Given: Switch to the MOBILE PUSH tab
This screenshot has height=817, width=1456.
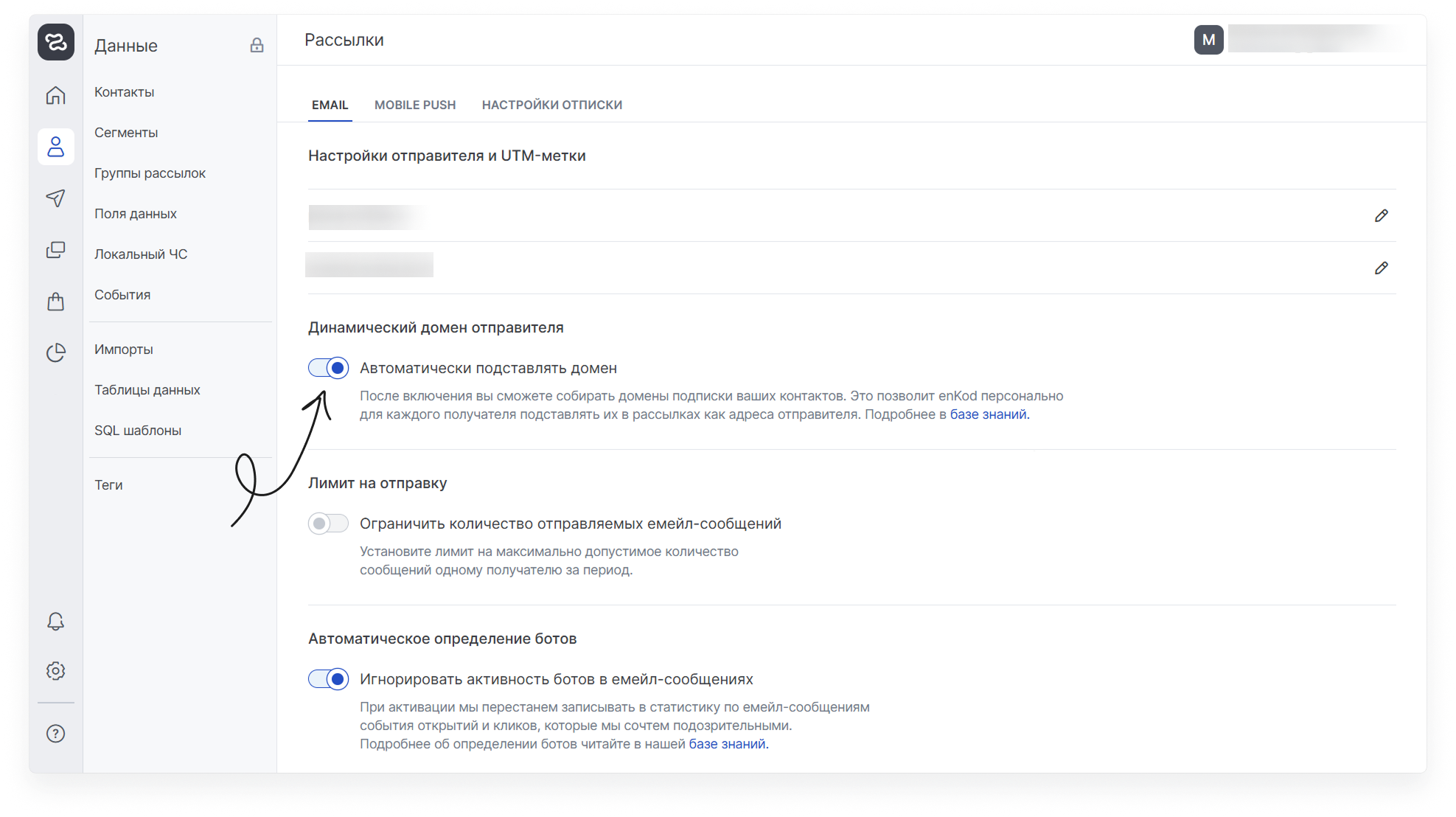Looking at the screenshot, I should point(415,105).
